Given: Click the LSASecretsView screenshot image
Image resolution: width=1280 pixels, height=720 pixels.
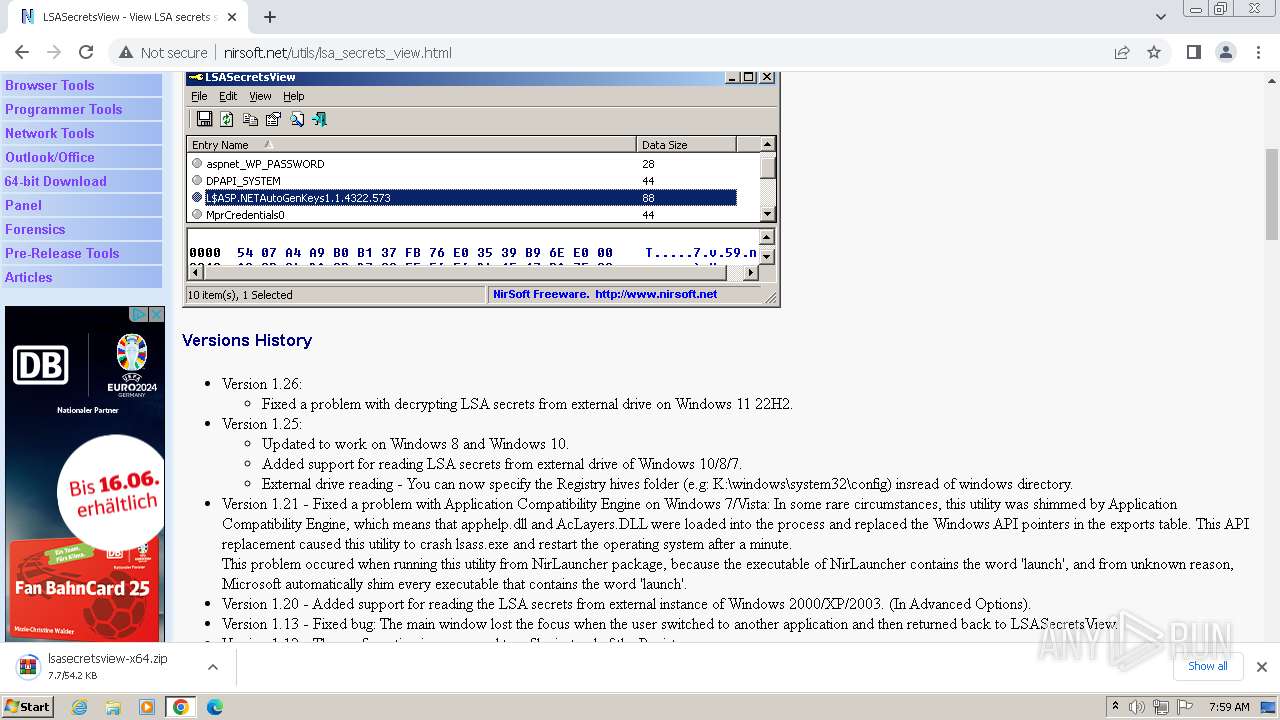Looking at the screenshot, I should [481, 189].
